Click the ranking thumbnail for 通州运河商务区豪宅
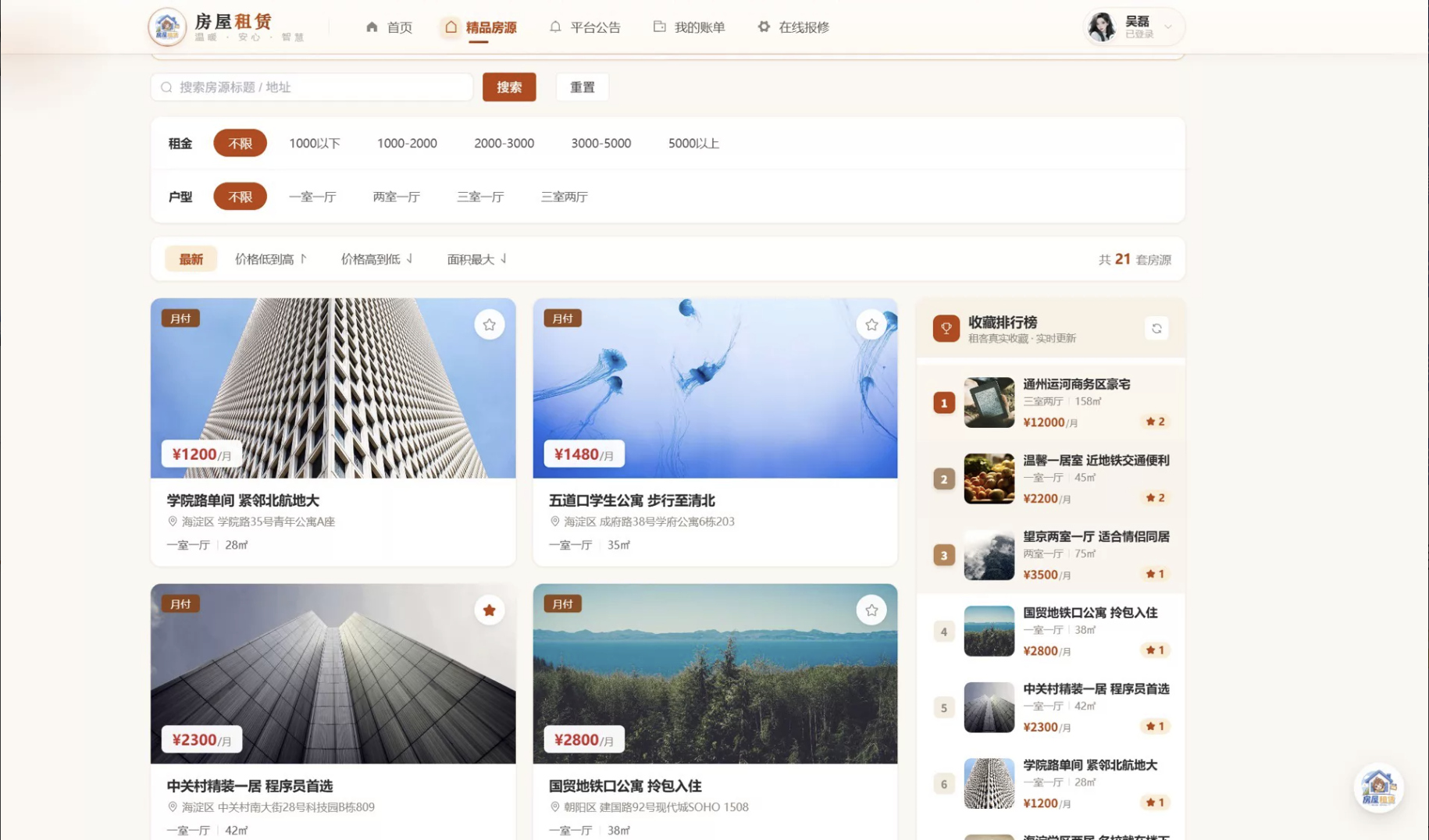 (989, 403)
